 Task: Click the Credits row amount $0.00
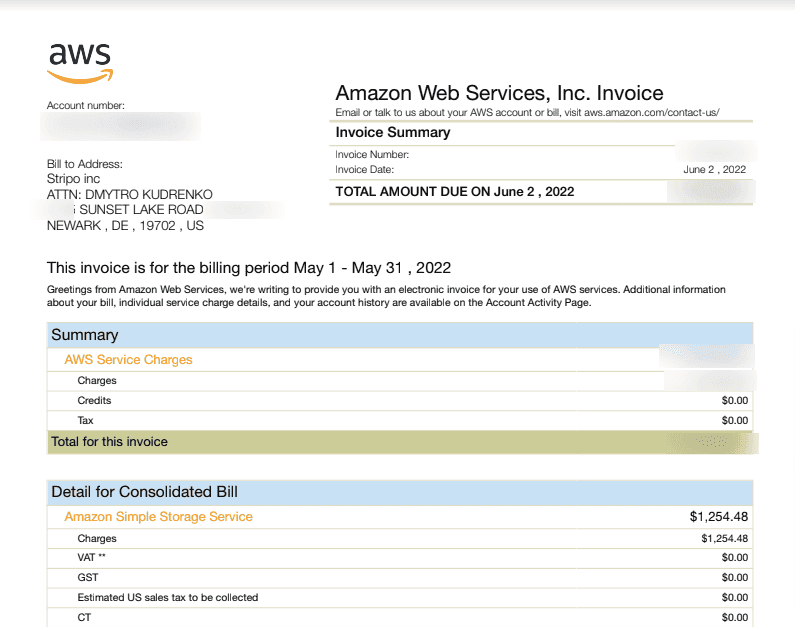[734, 400]
